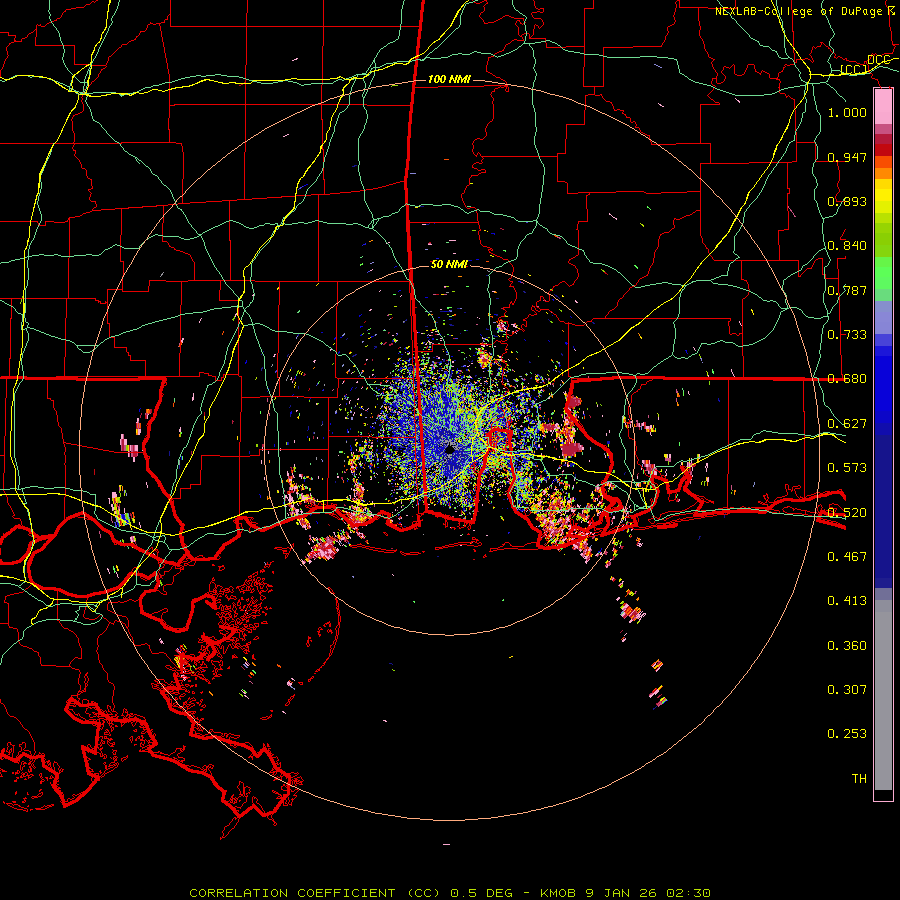Click the 0.467 value on the color scale
This screenshot has height=900, width=900.
pyautogui.click(x=847, y=557)
